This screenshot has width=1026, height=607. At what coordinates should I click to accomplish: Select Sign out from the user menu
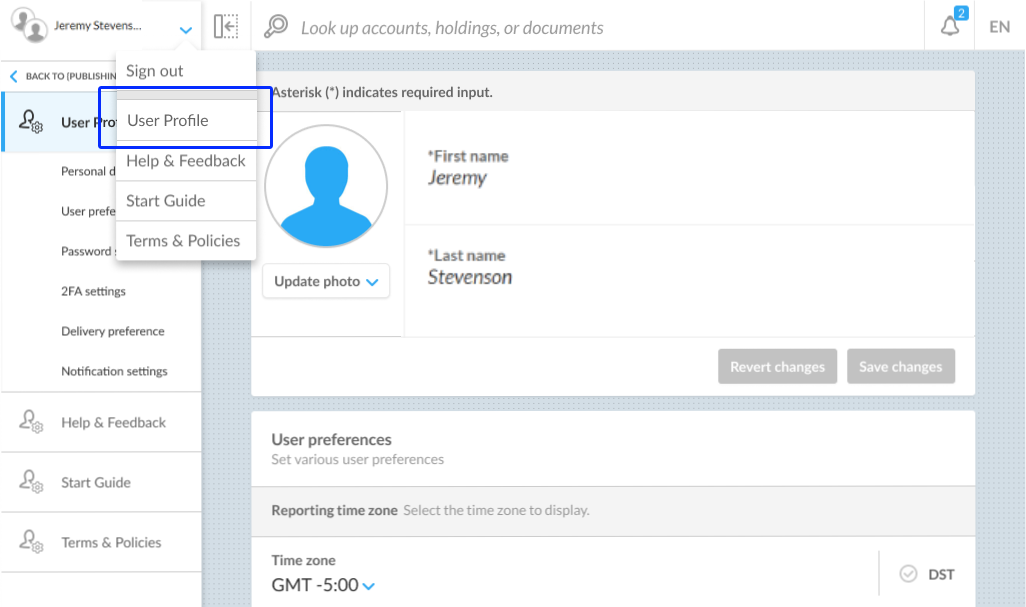tap(155, 71)
